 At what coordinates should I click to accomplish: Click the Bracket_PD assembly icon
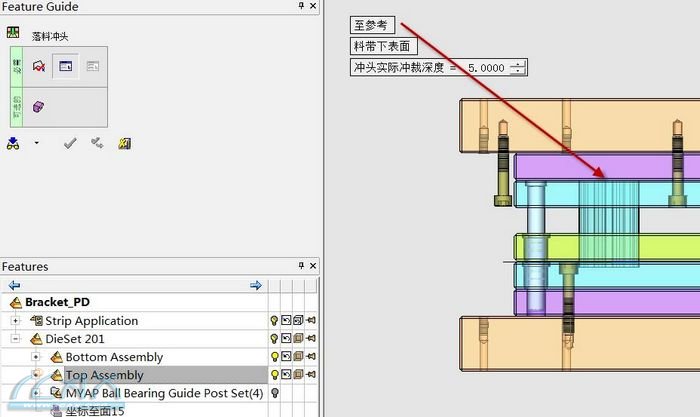tap(16, 303)
